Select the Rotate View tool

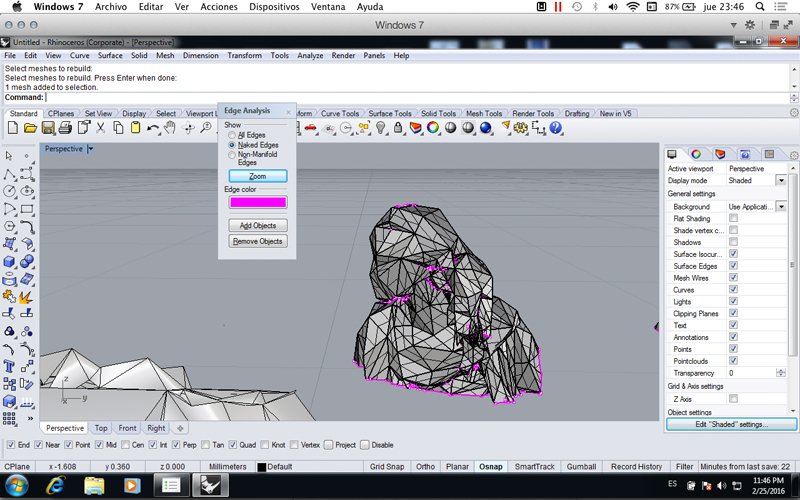click(x=188, y=128)
